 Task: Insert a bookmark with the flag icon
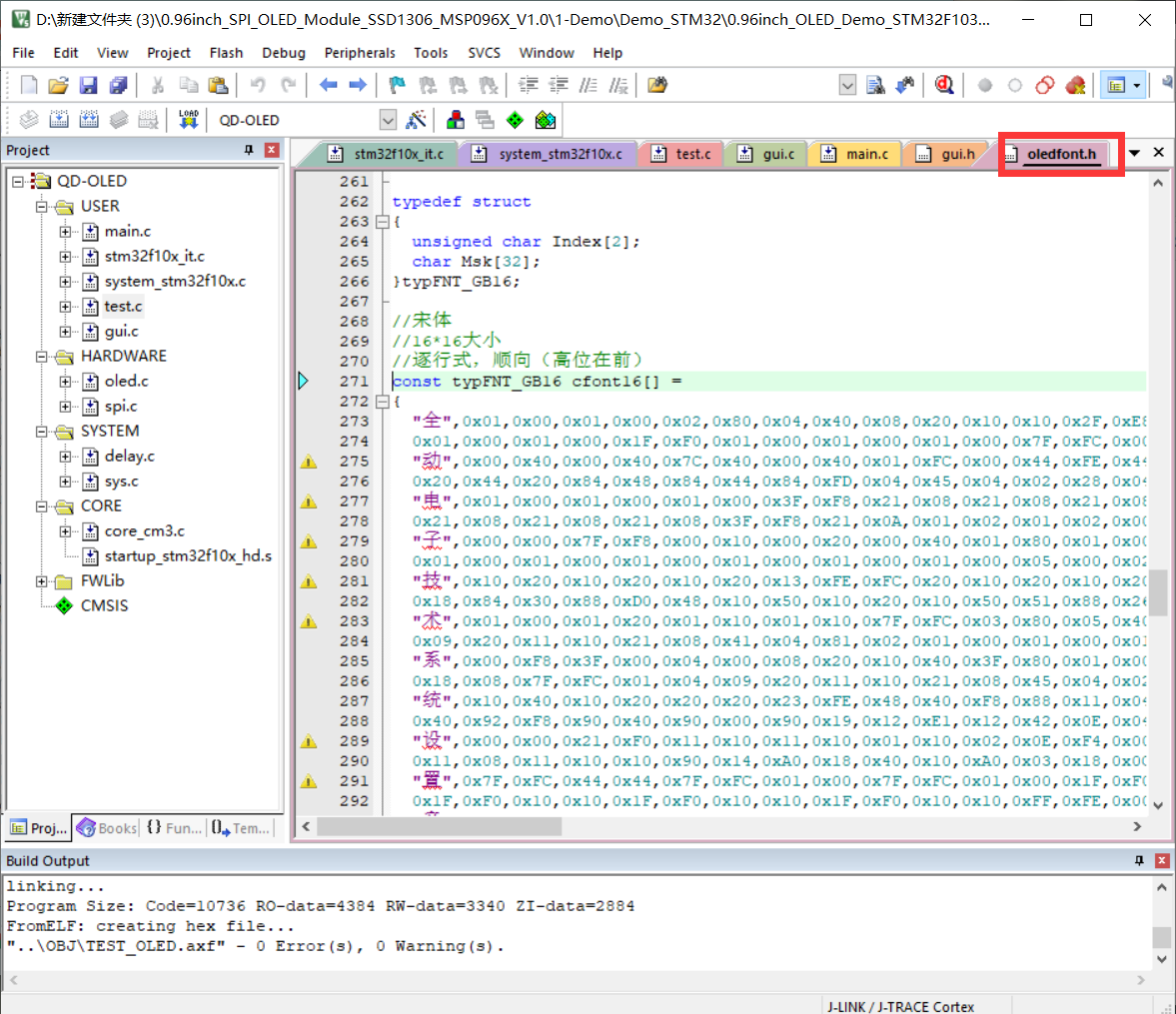[397, 85]
